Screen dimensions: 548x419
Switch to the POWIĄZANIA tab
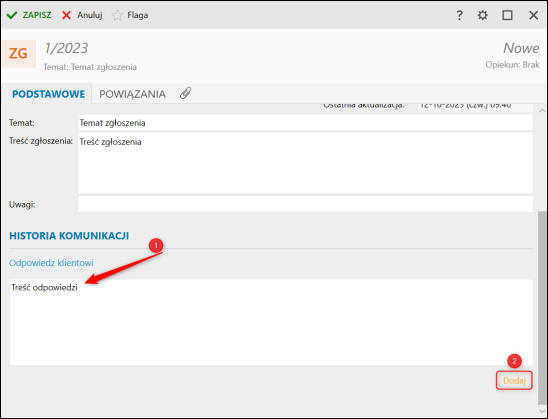point(132,94)
